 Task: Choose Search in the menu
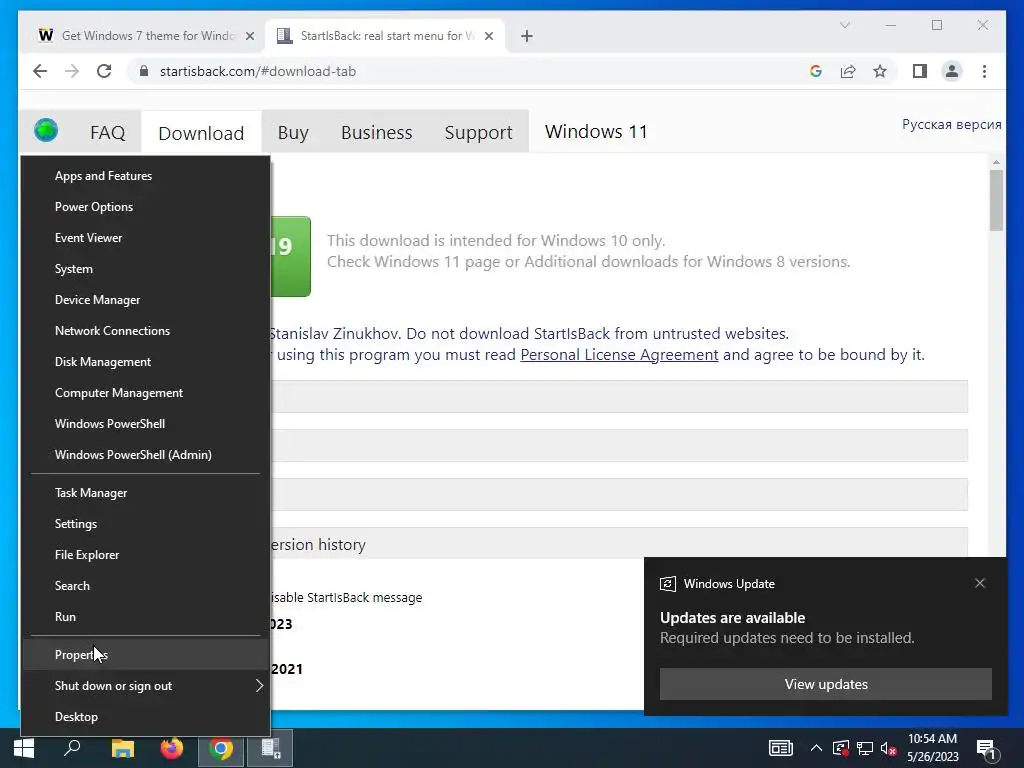pos(146,586)
